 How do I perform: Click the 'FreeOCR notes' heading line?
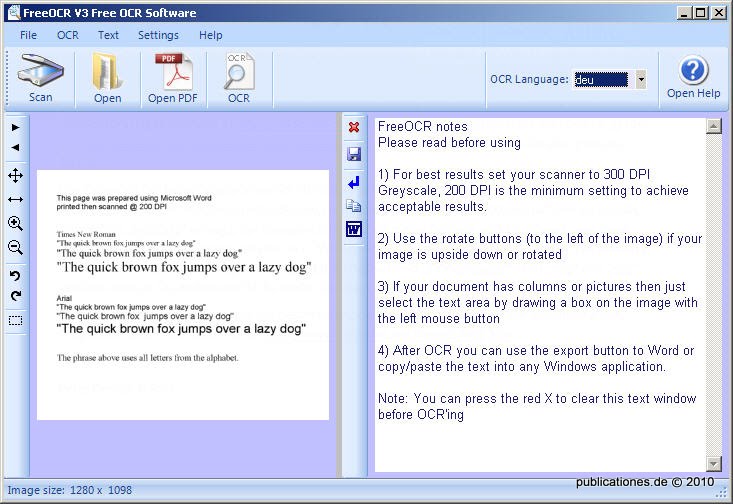point(423,127)
